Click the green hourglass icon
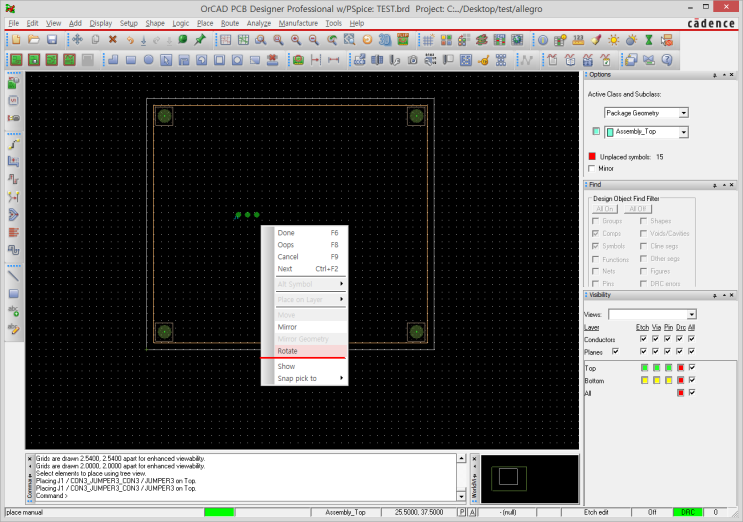The width and height of the screenshot is (743, 522). click(x=649, y=40)
